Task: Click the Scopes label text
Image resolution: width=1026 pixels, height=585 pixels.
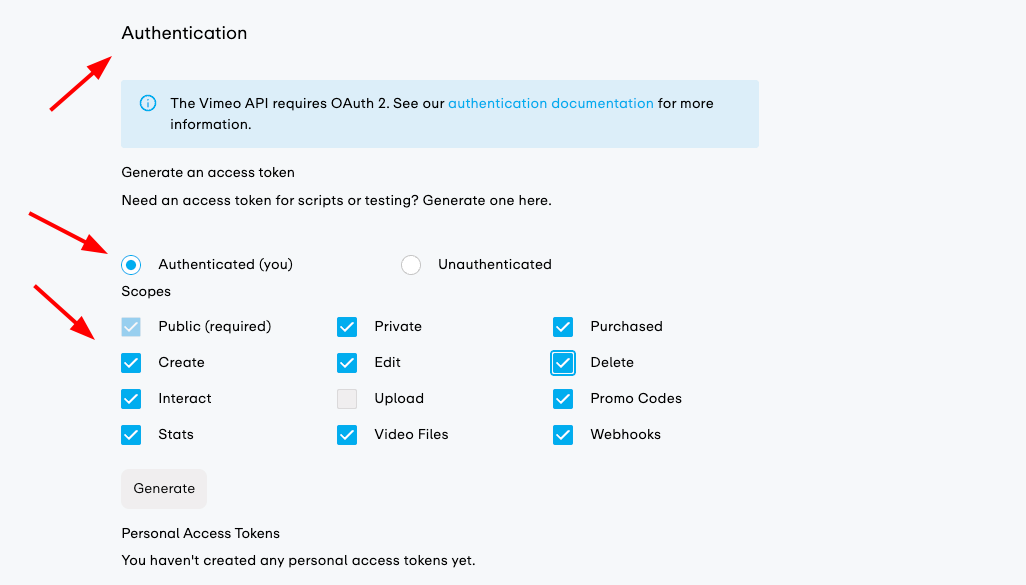Action: tap(146, 292)
